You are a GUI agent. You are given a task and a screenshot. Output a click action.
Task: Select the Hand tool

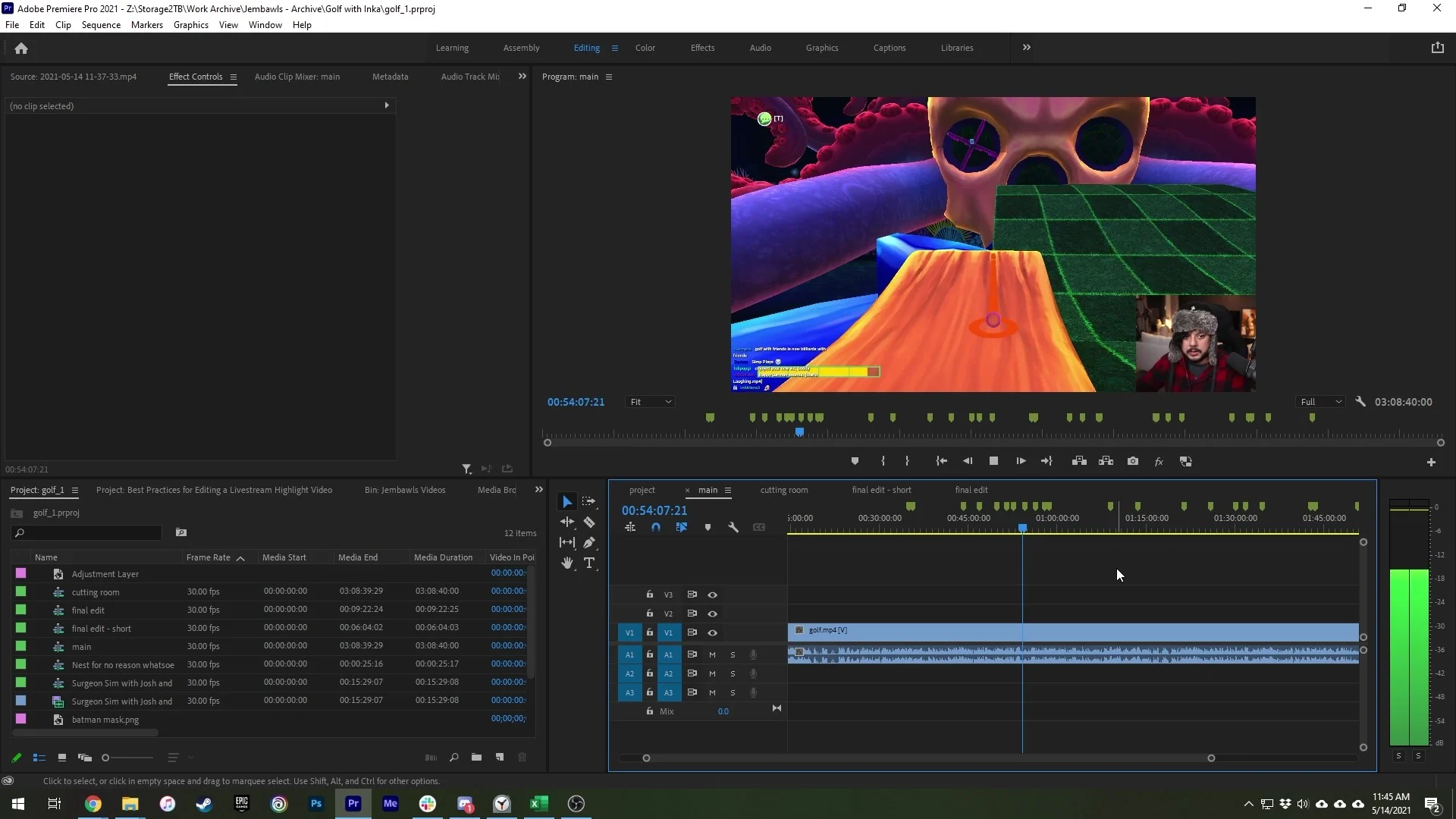(x=567, y=563)
